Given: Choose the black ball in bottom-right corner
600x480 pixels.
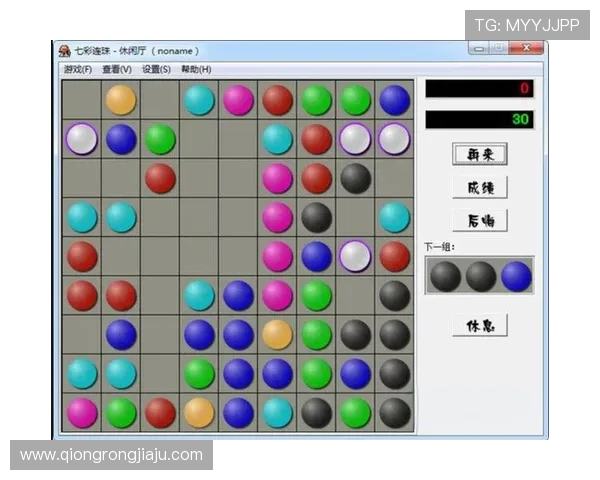Looking at the screenshot, I should click(395, 412).
